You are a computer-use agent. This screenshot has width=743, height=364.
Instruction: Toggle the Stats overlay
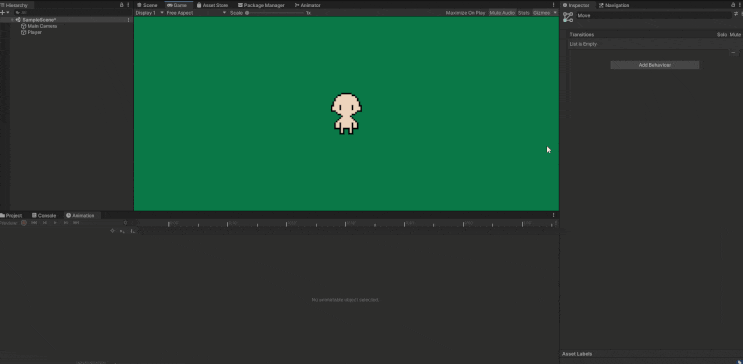pyautogui.click(x=524, y=13)
